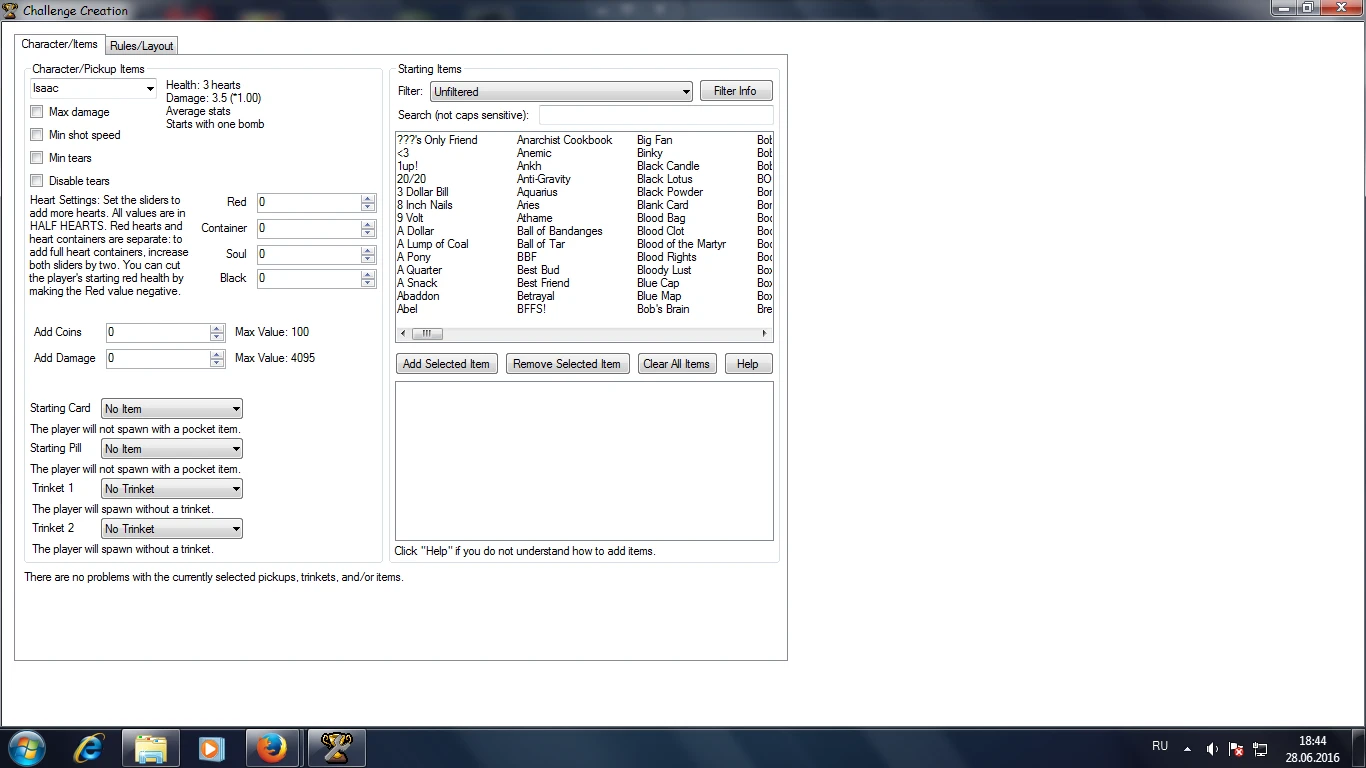
Task: Click the Container hearts value field
Action: [309, 228]
